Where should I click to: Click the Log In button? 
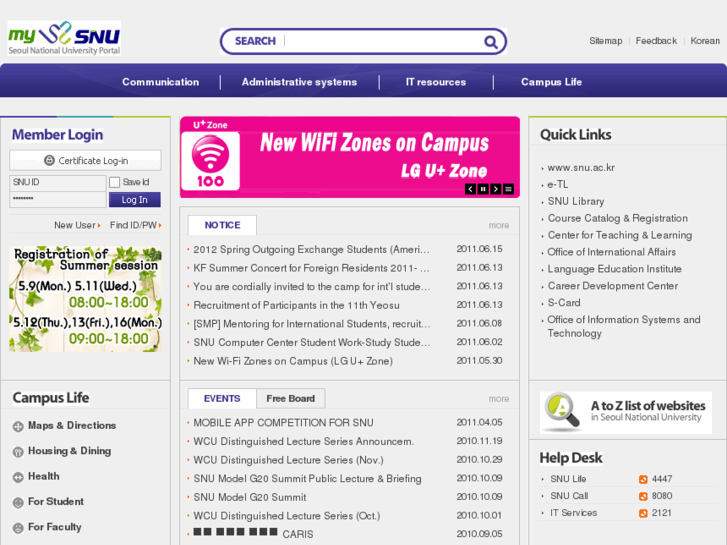(x=134, y=200)
